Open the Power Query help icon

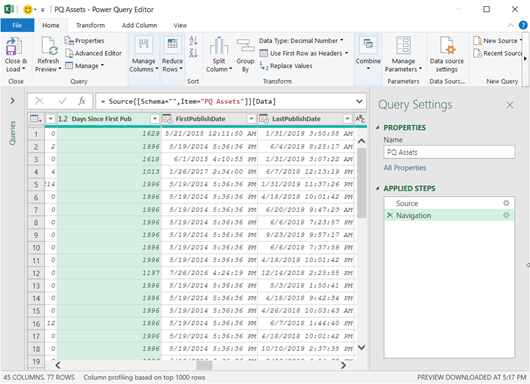(x=523, y=25)
